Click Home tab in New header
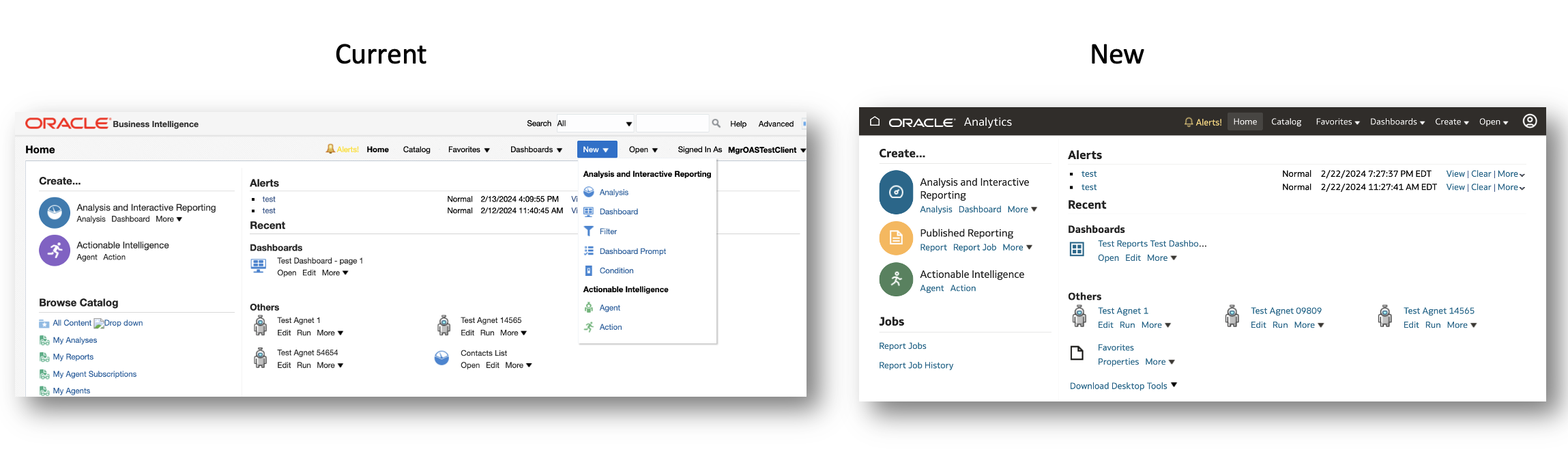The image size is (1568, 452). [x=1245, y=122]
